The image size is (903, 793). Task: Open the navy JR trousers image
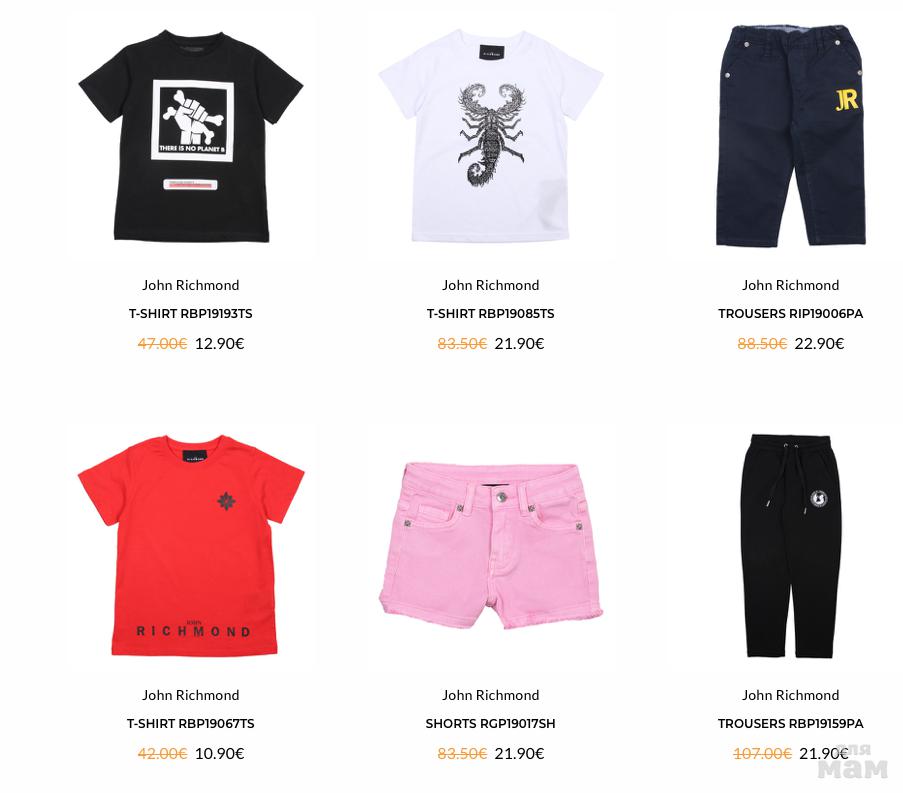coord(790,136)
